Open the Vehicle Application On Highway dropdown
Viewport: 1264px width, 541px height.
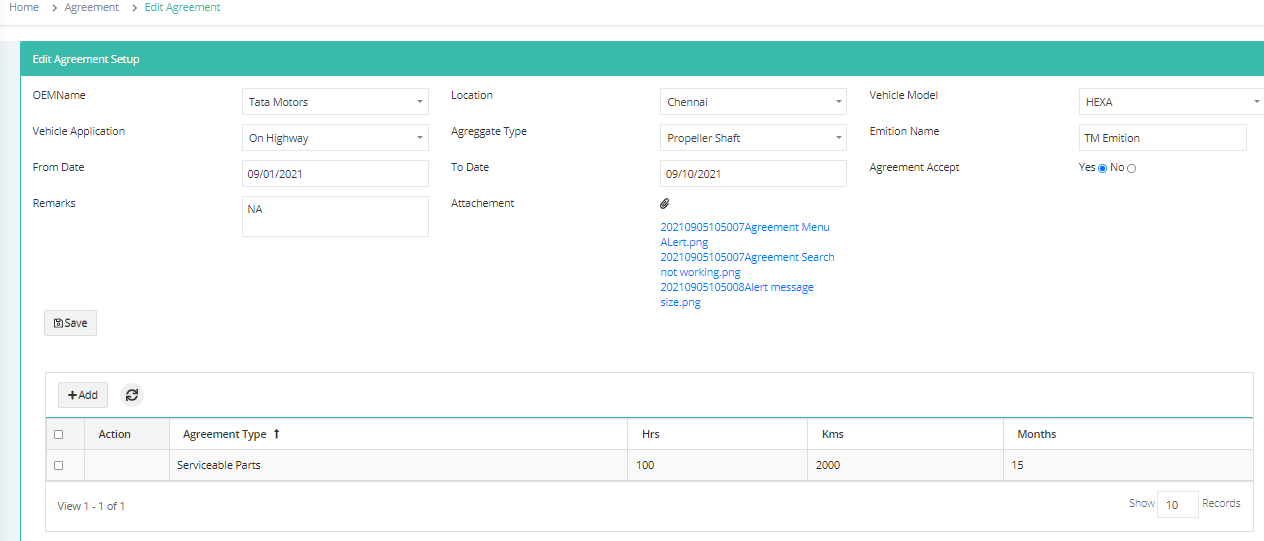(335, 138)
